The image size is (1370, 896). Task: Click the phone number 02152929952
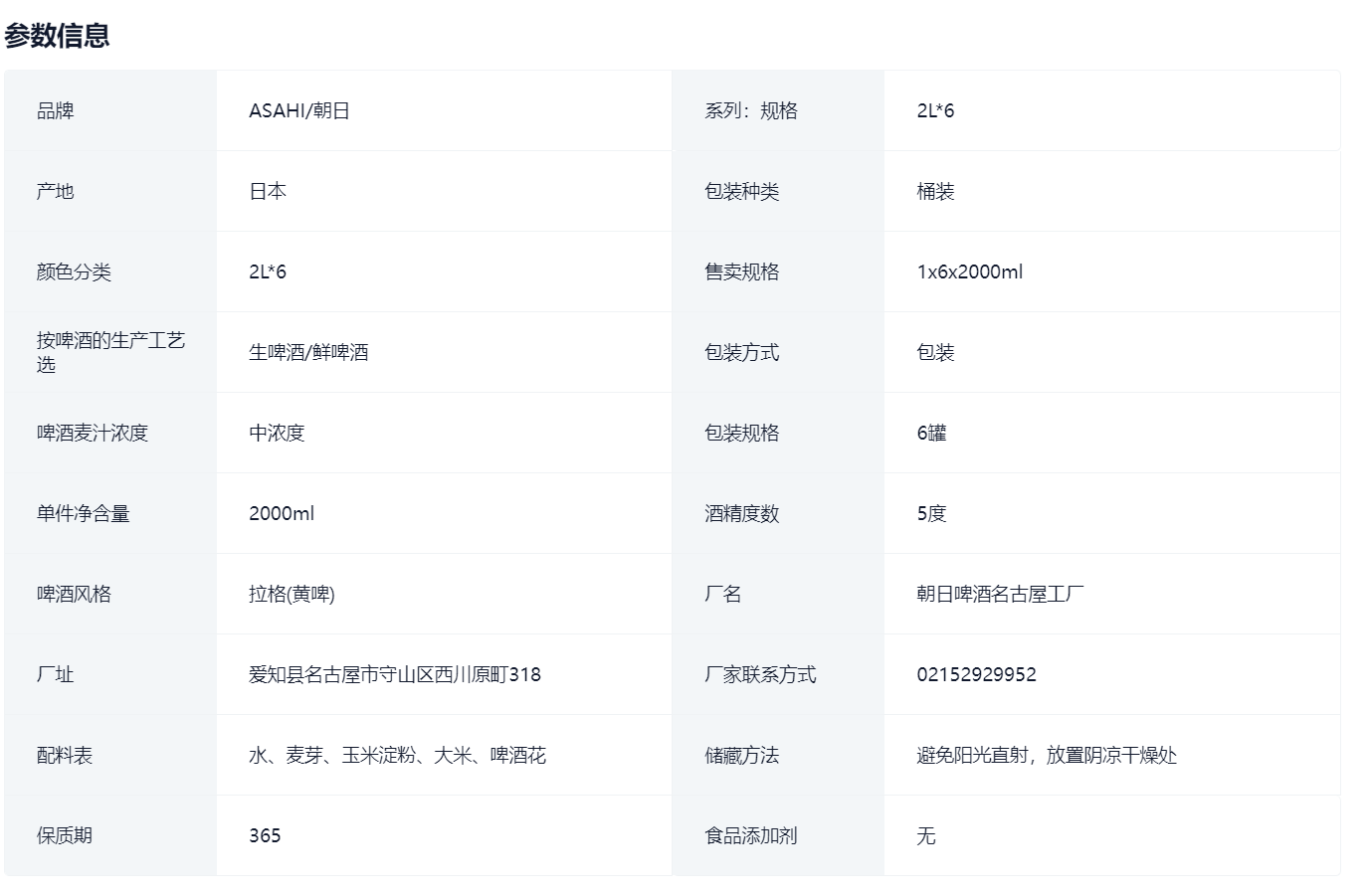(x=976, y=674)
